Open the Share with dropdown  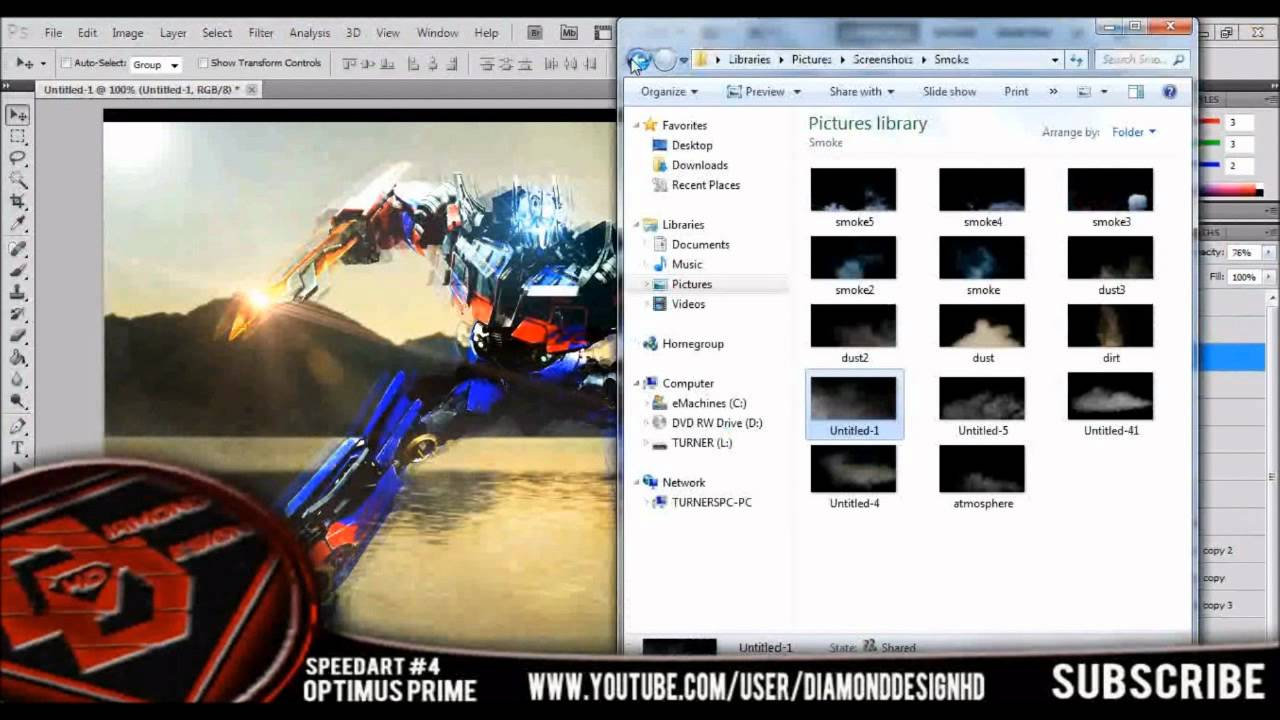coord(861,91)
